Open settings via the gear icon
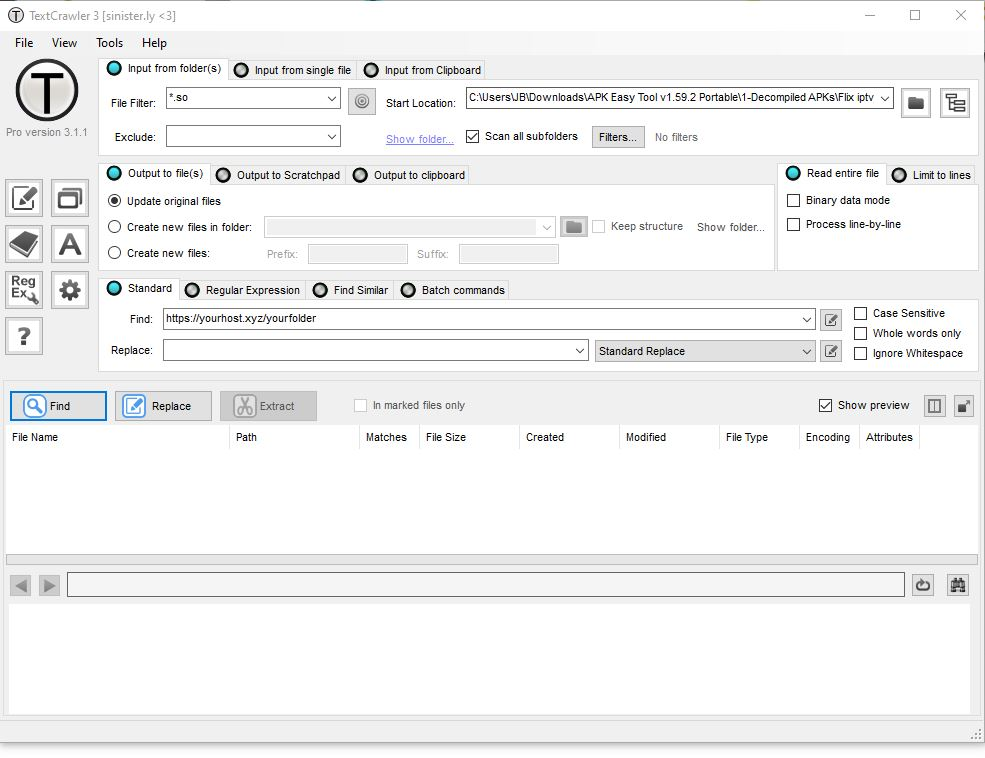The width and height of the screenshot is (985, 758). click(x=70, y=289)
